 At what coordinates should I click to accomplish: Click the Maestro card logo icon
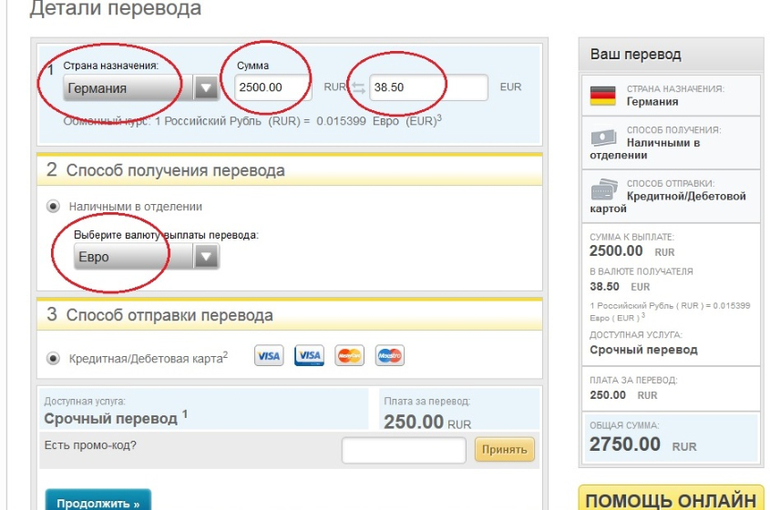click(x=389, y=356)
